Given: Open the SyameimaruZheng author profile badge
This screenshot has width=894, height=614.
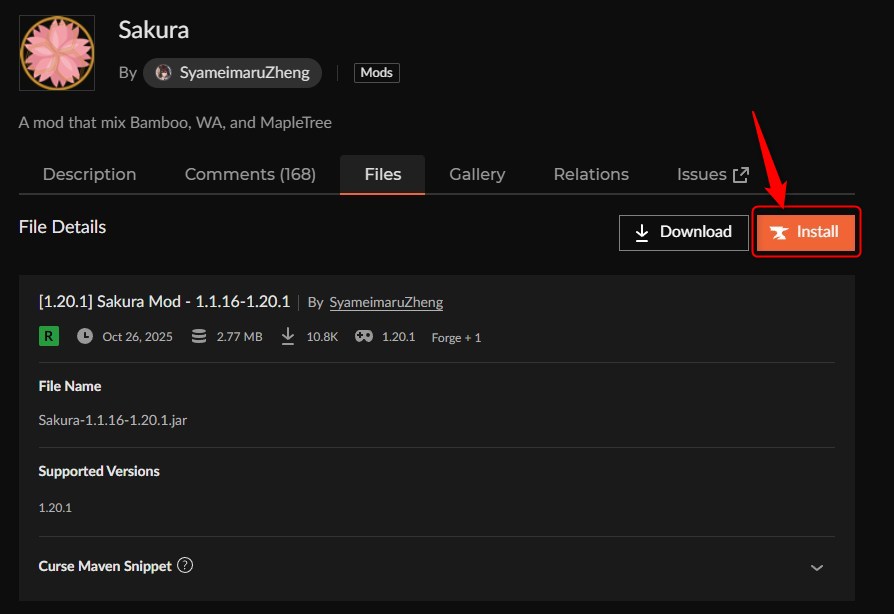Looking at the screenshot, I should [233, 73].
